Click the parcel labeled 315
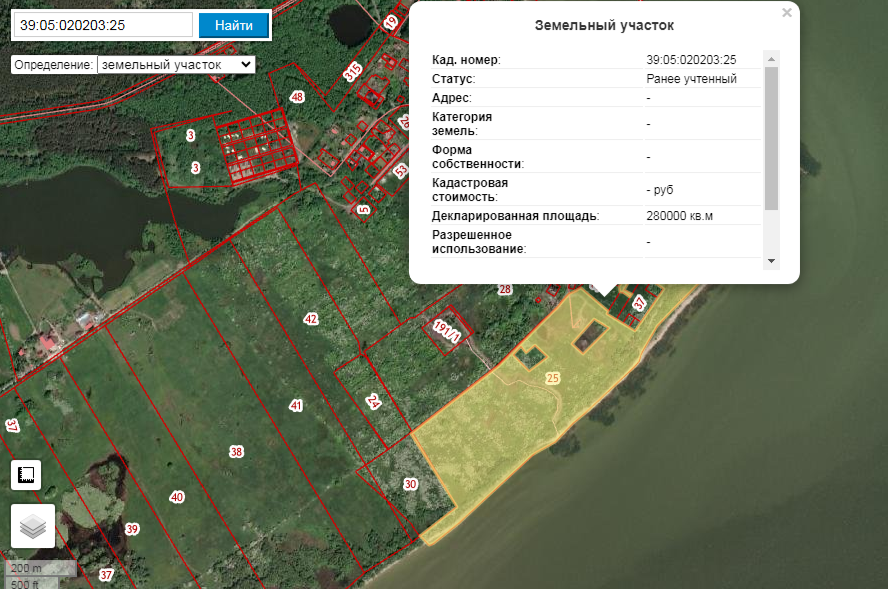The height and width of the screenshot is (589, 888). tap(352, 72)
